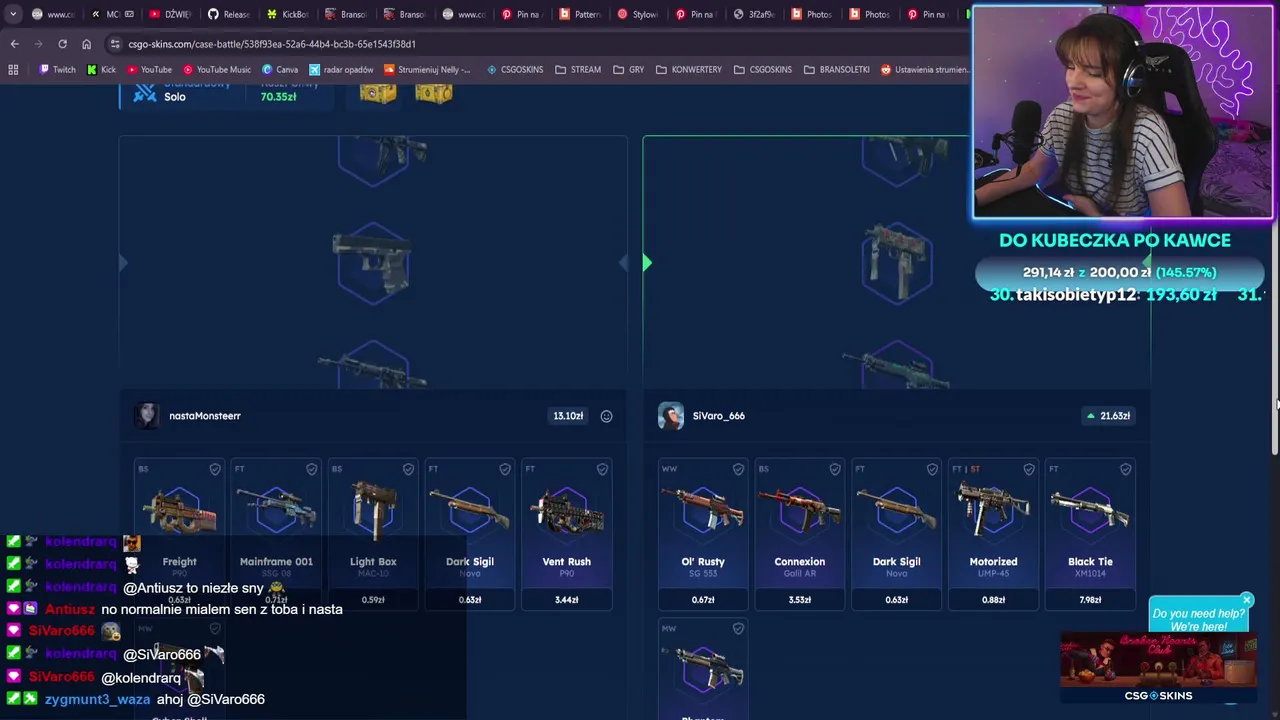Switch to the 3f2af9c tab

pos(755,14)
